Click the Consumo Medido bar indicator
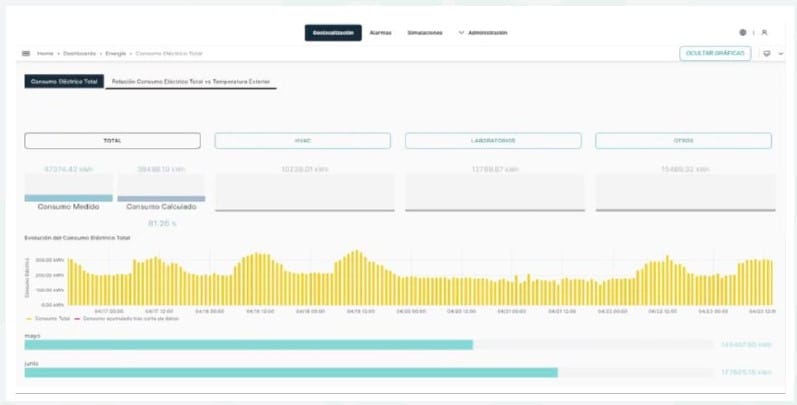Screen dimensions: 797x405 (x=68, y=198)
